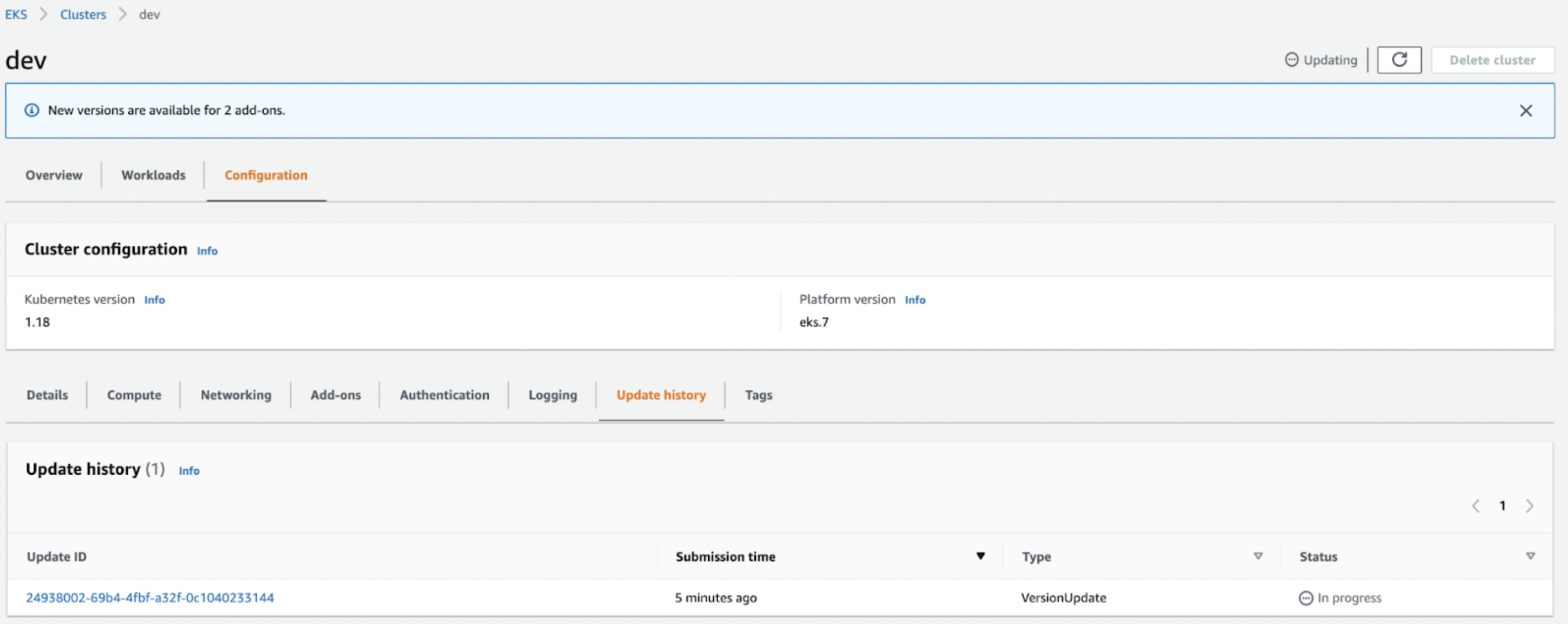1568x624 pixels.
Task: Click the info icon in the banner
Action: pos(32,110)
